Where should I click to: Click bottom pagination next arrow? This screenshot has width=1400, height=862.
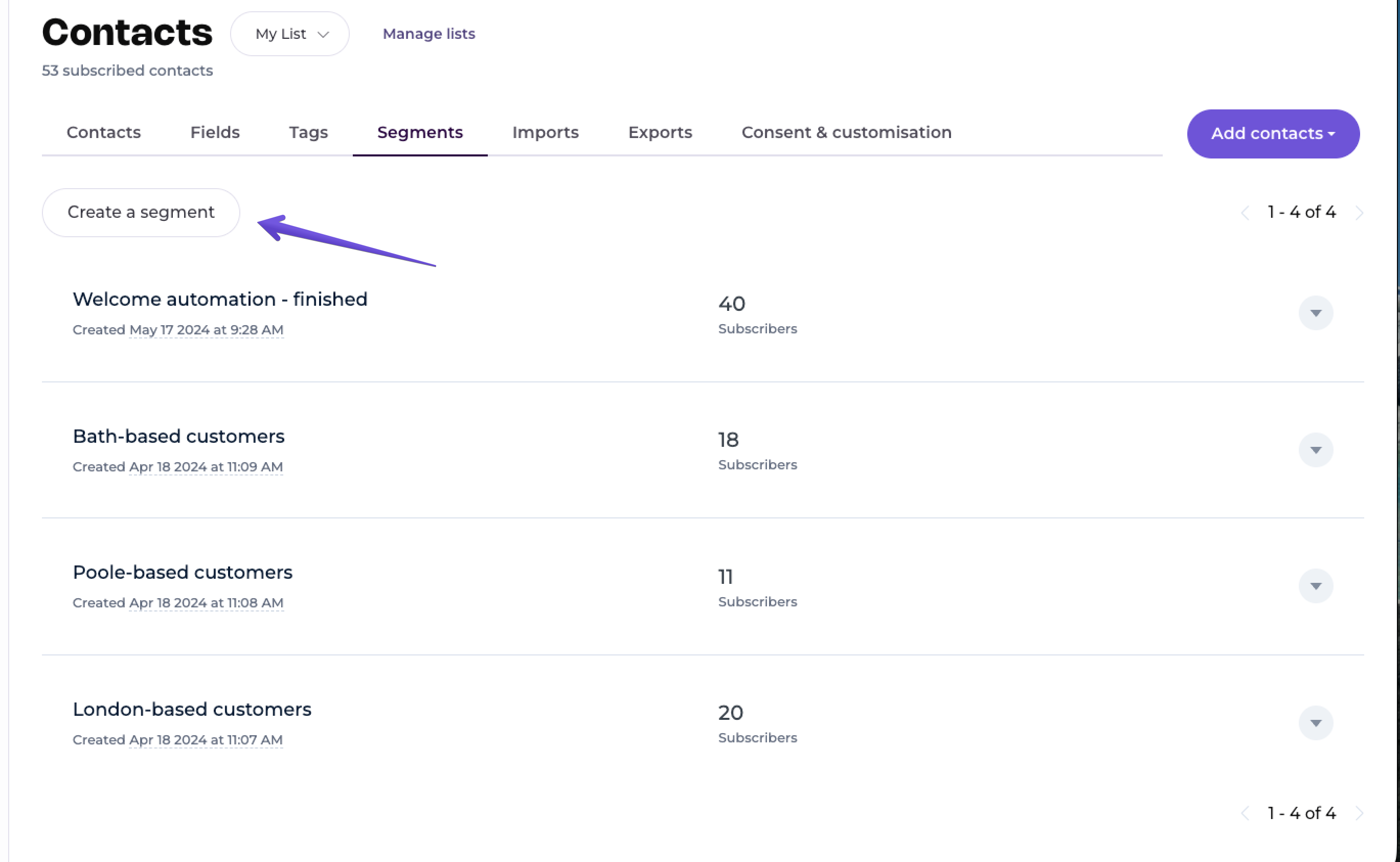click(x=1359, y=813)
